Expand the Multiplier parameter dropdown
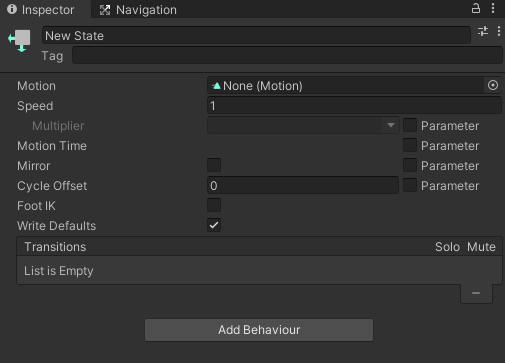The width and height of the screenshot is (505, 363). (x=303, y=125)
